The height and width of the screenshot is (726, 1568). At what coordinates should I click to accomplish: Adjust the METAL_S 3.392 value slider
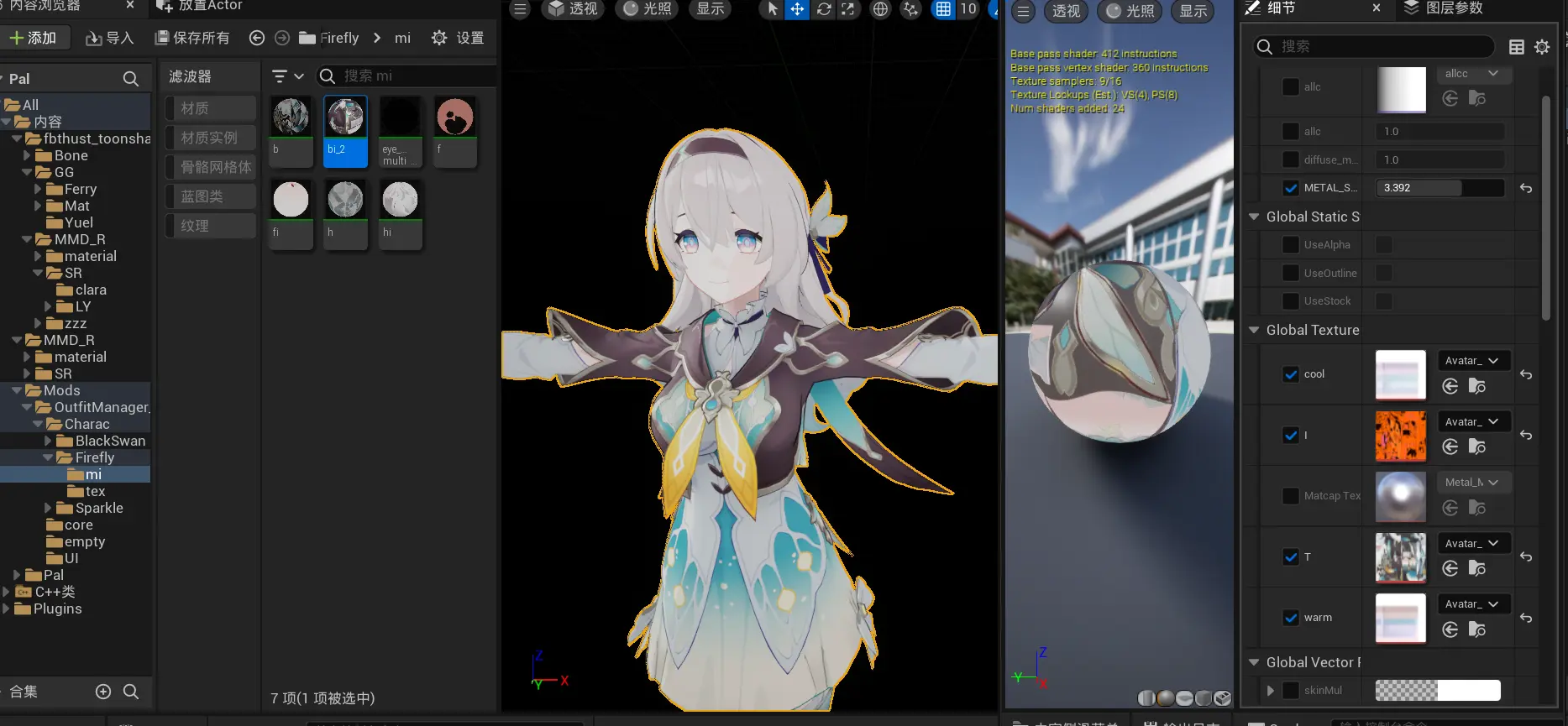pos(1440,188)
